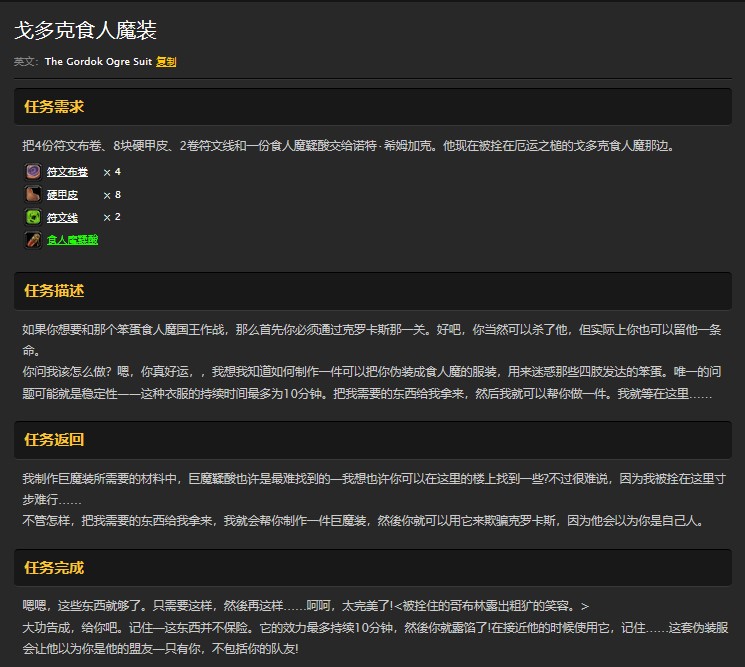This screenshot has width=745, height=667.
Task: Click the return text starting 我制作巨魔装所需要的材料
Action: tap(373, 489)
